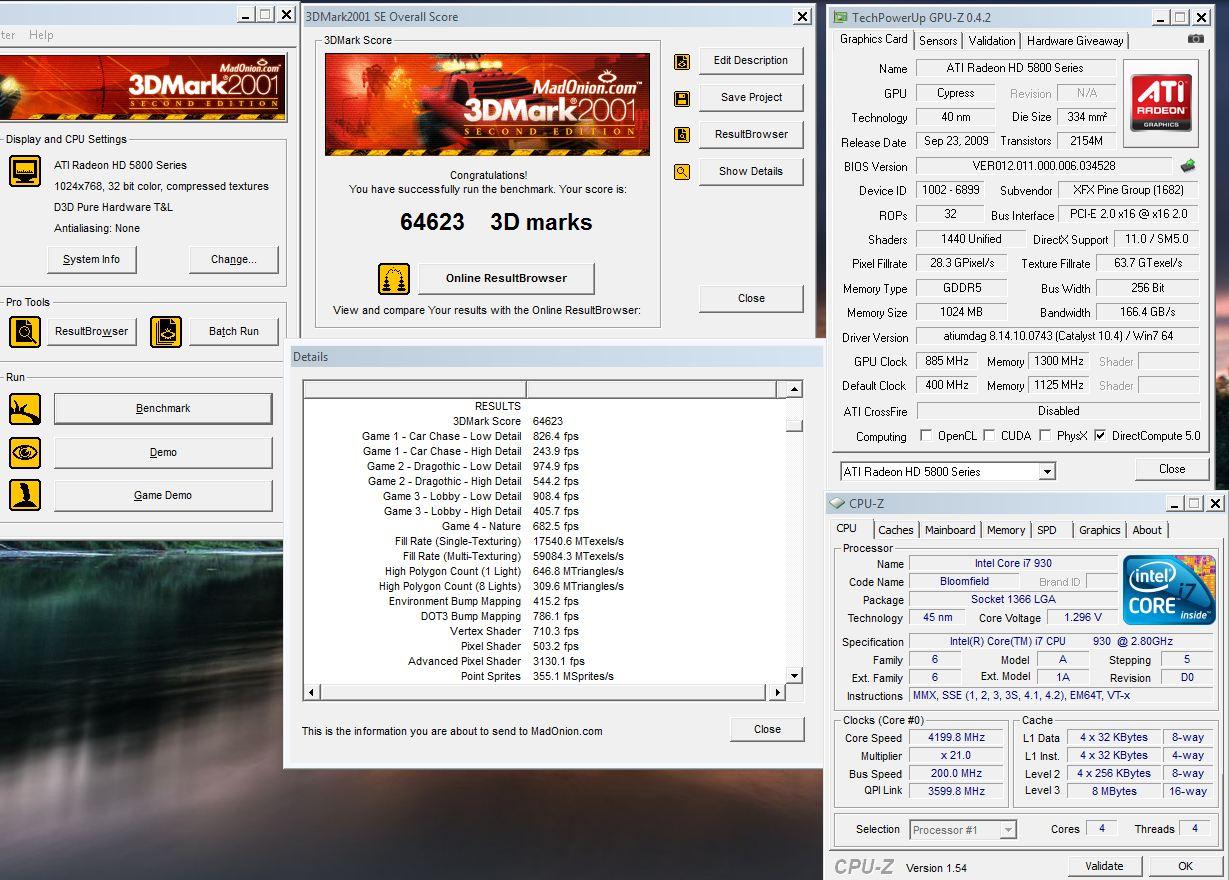
Task: Click the Advanced Pixel Shader result row
Action: point(546,661)
